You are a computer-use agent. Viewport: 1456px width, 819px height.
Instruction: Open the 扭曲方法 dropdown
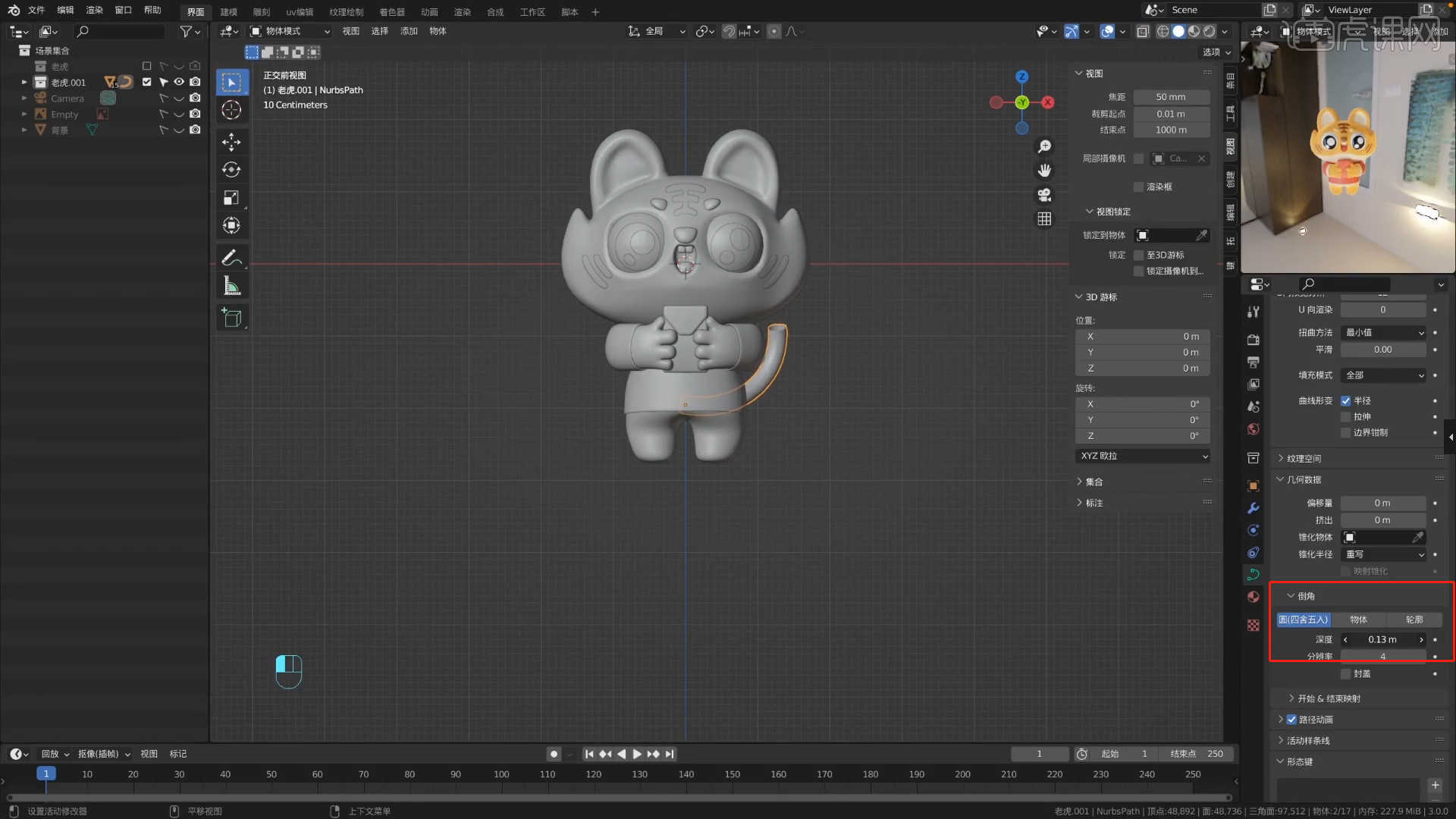point(1384,332)
